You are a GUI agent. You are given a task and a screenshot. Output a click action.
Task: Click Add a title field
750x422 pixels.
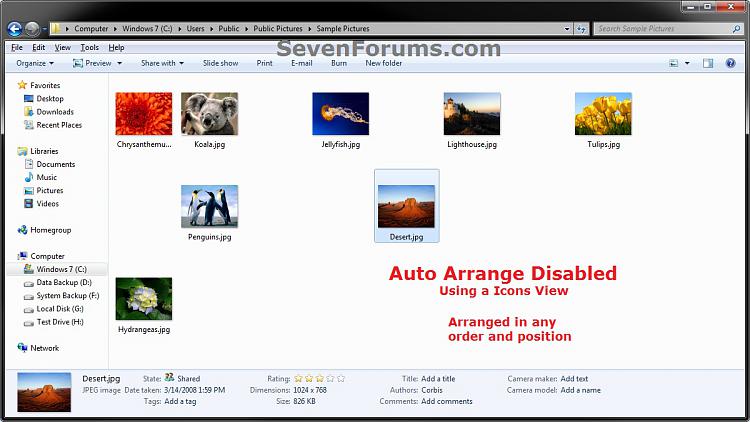tap(438, 378)
